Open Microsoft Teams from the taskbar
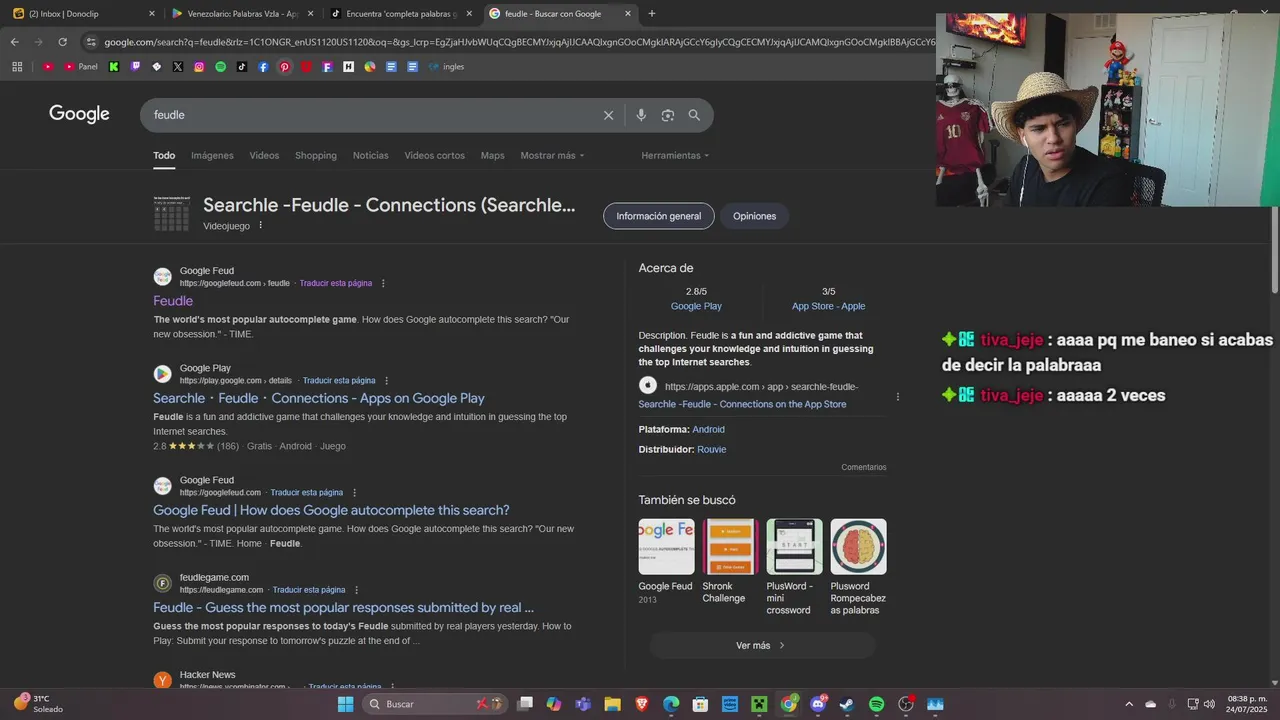This screenshot has width=1280, height=720. [583, 704]
